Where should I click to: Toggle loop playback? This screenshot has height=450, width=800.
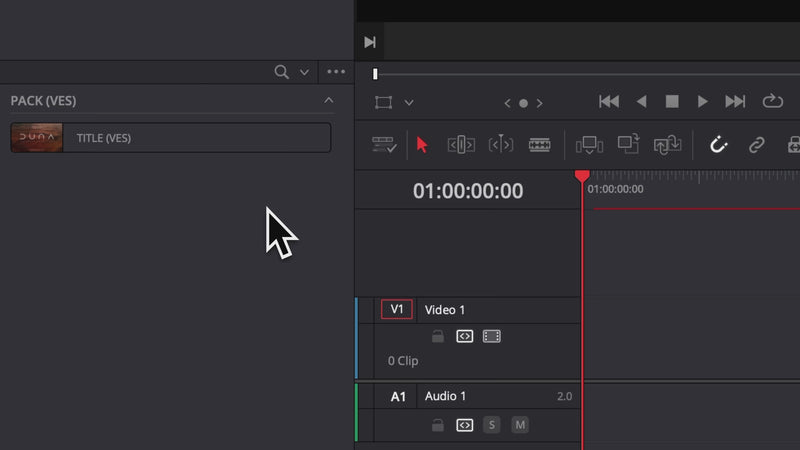pyautogui.click(x=772, y=101)
